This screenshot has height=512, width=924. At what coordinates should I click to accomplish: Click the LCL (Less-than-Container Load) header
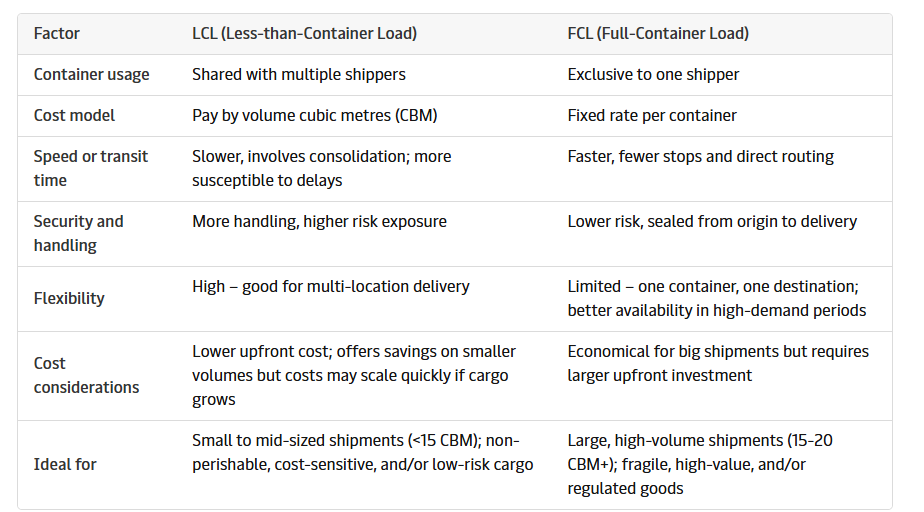click(304, 34)
